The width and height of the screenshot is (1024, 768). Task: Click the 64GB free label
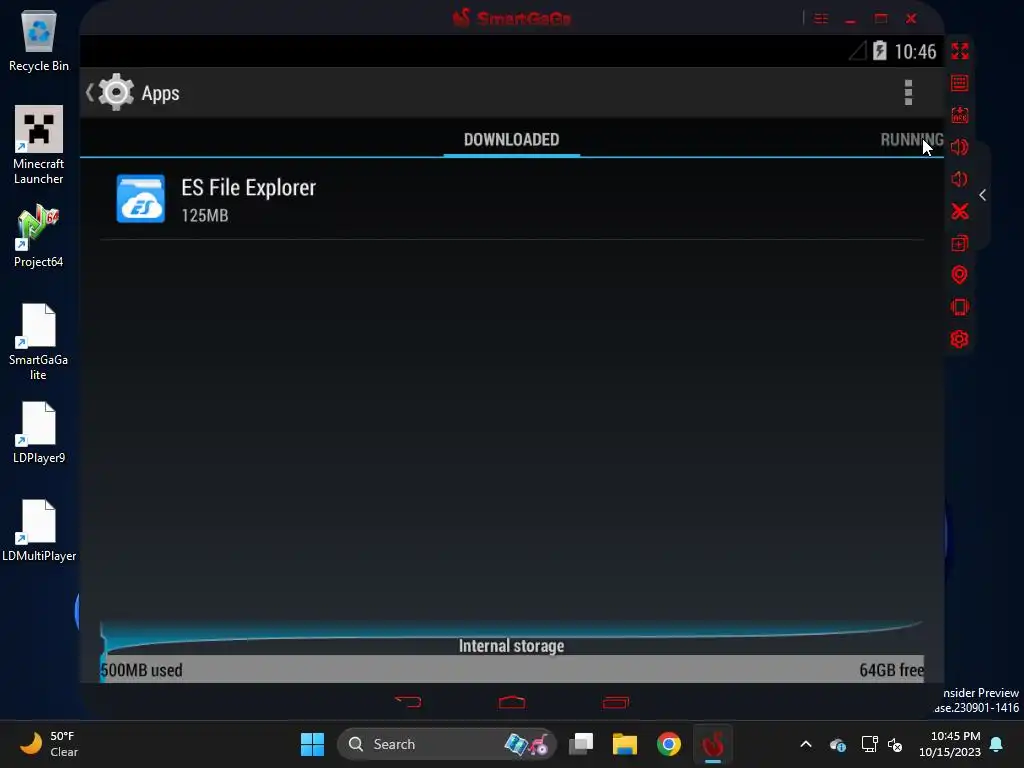coord(891,670)
